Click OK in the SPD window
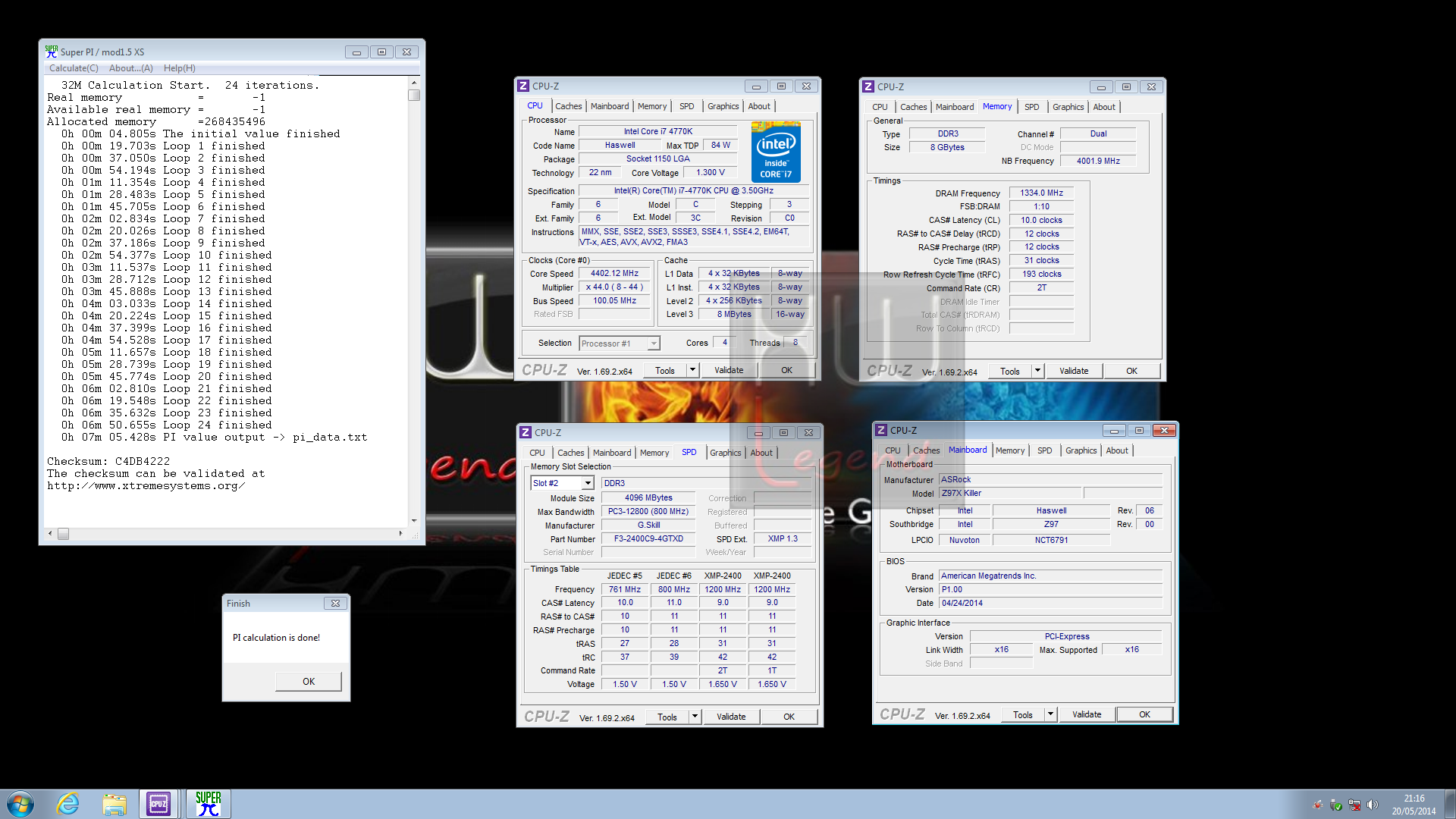1456x819 pixels. coord(789,717)
